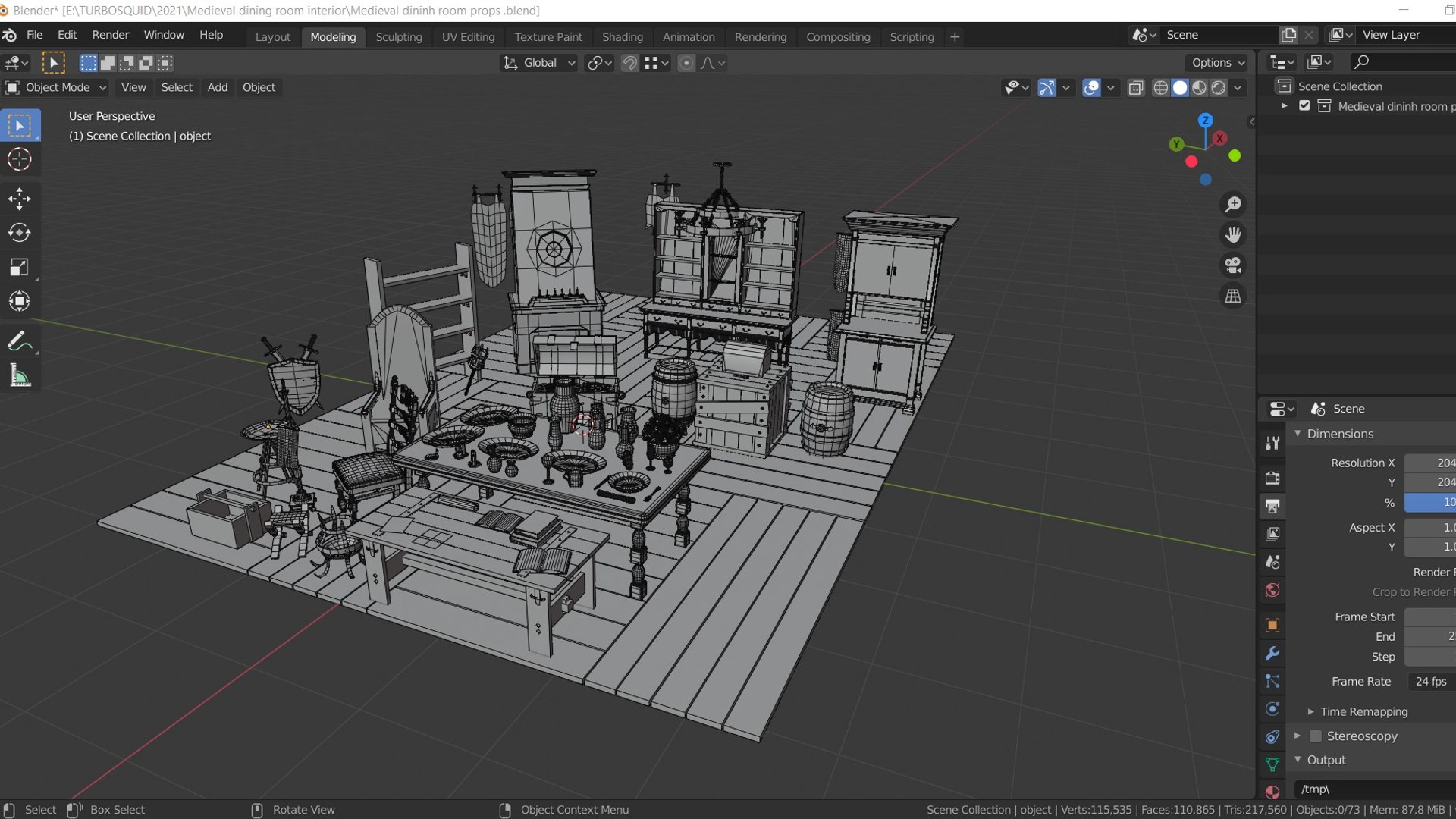Image resolution: width=1456 pixels, height=819 pixels.
Task: Toggle snapping magnet icon
Action: [x=629, y=63]
